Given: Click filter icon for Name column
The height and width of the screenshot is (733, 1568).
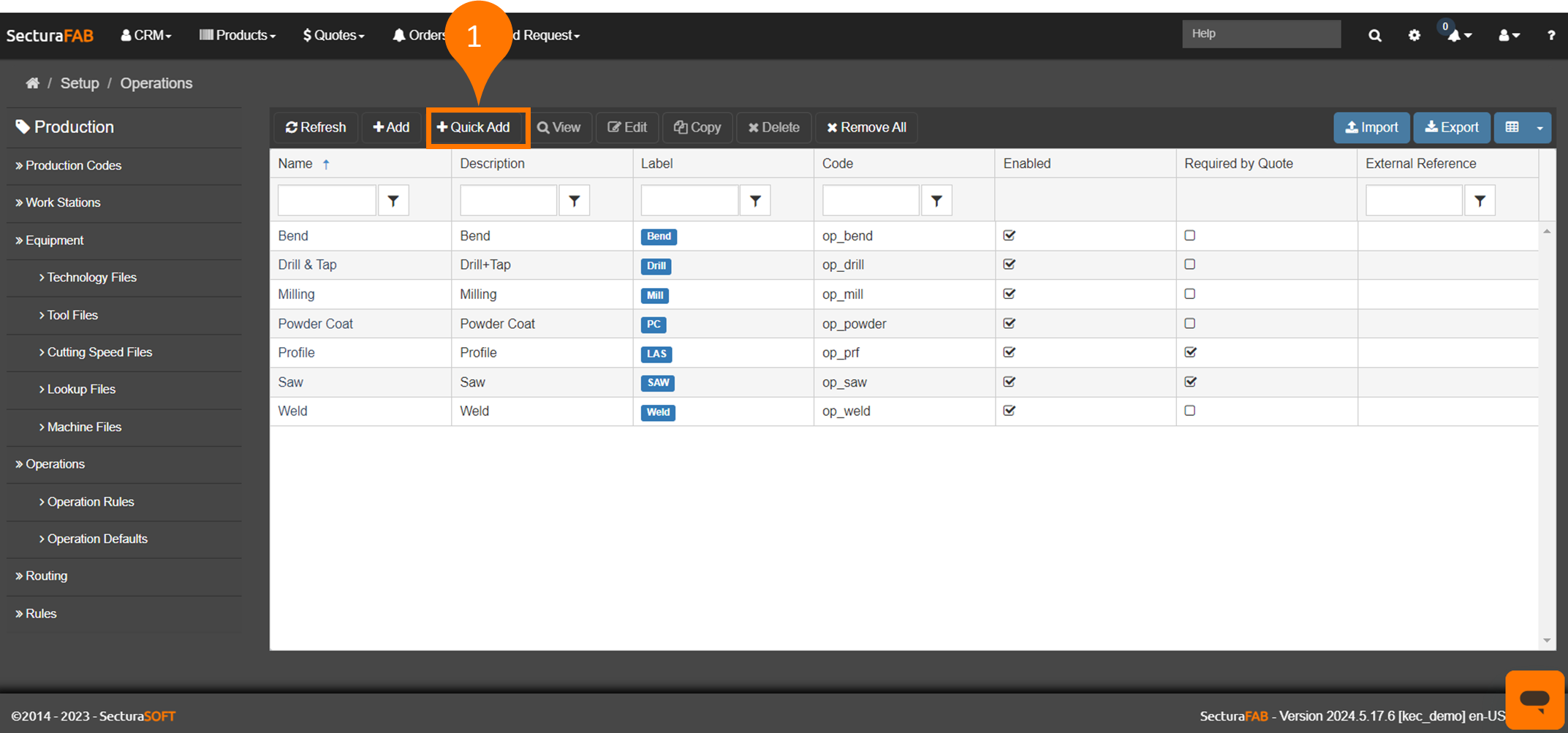Looking at the screenshot, I should (393, 201).
